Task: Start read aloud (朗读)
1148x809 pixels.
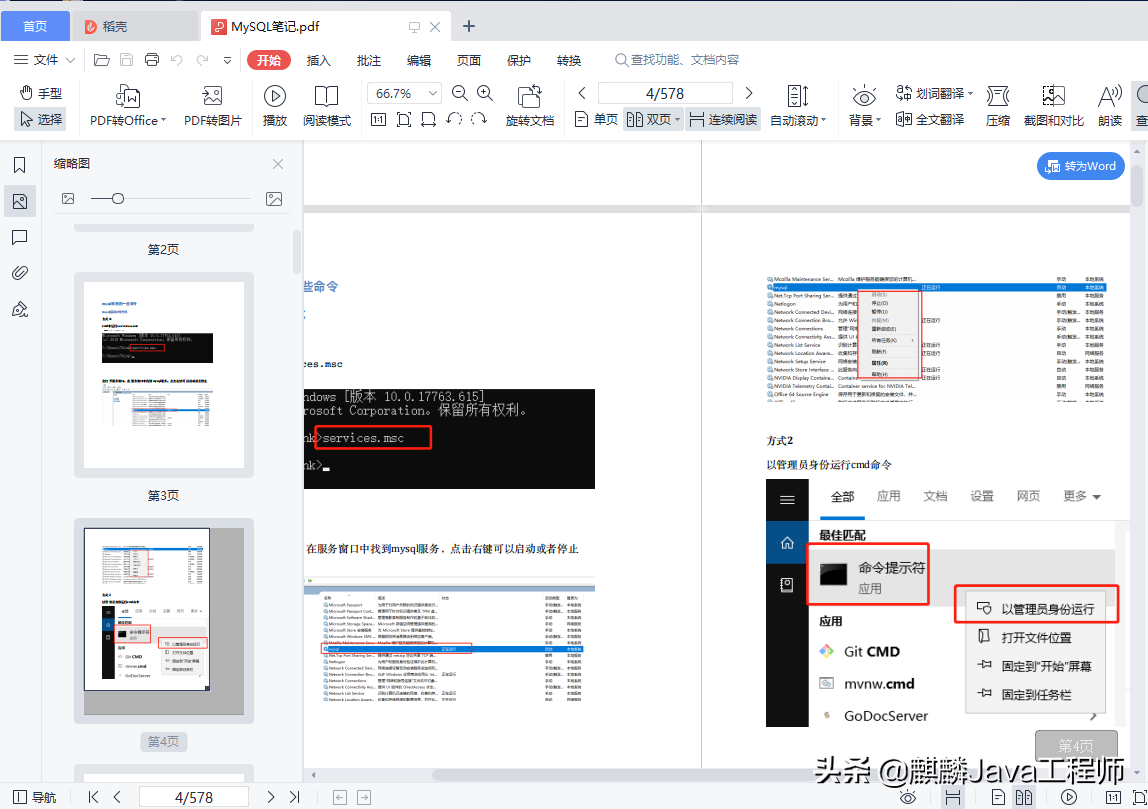Action: 1110,106
